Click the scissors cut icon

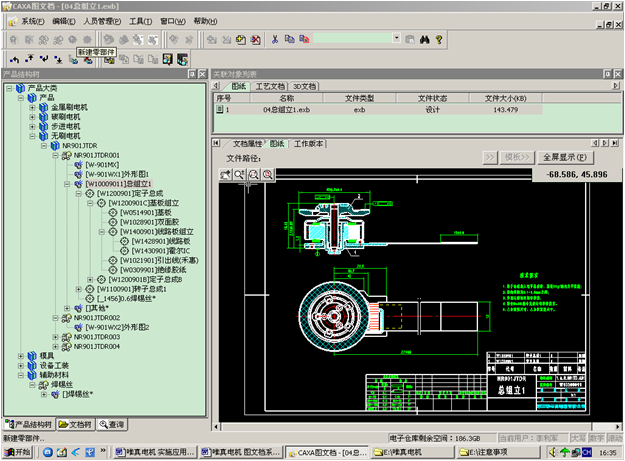(x=275, y=39)
